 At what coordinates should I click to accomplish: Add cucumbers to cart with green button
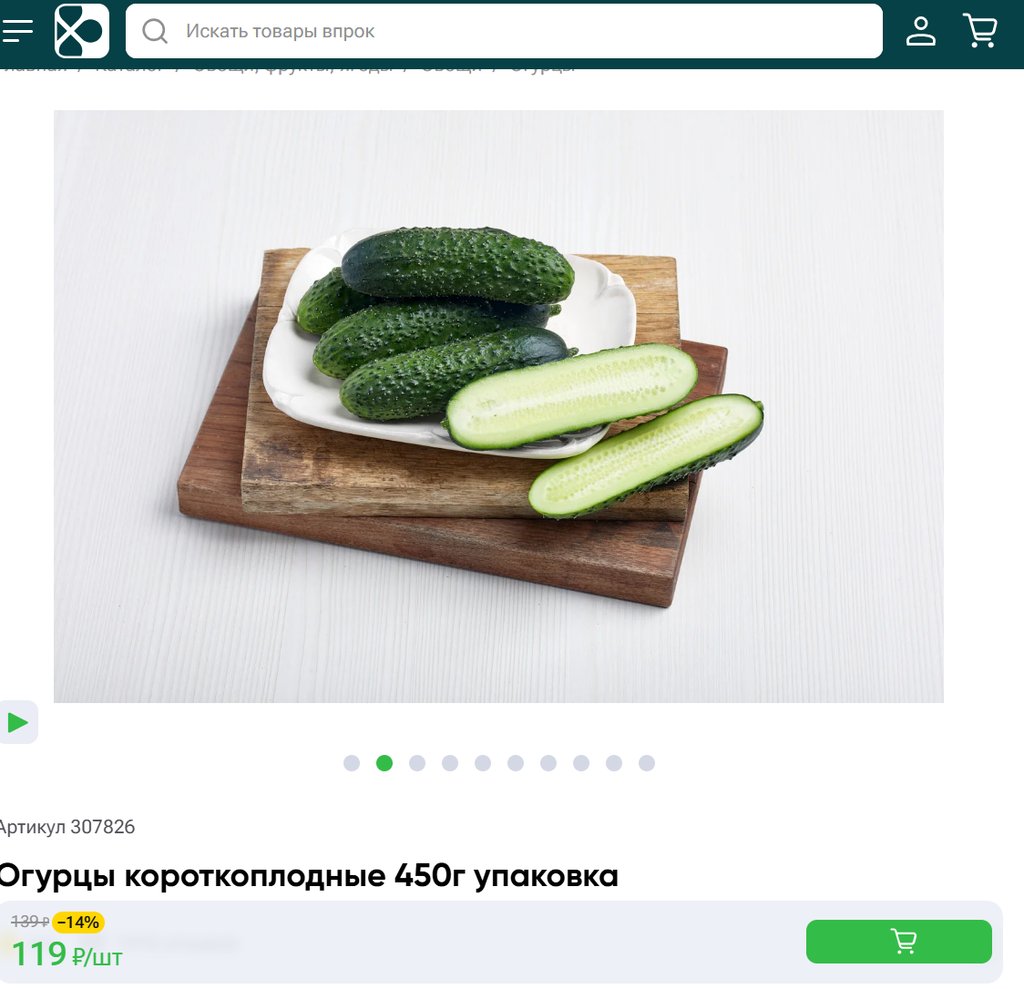[x=899, y=941]
